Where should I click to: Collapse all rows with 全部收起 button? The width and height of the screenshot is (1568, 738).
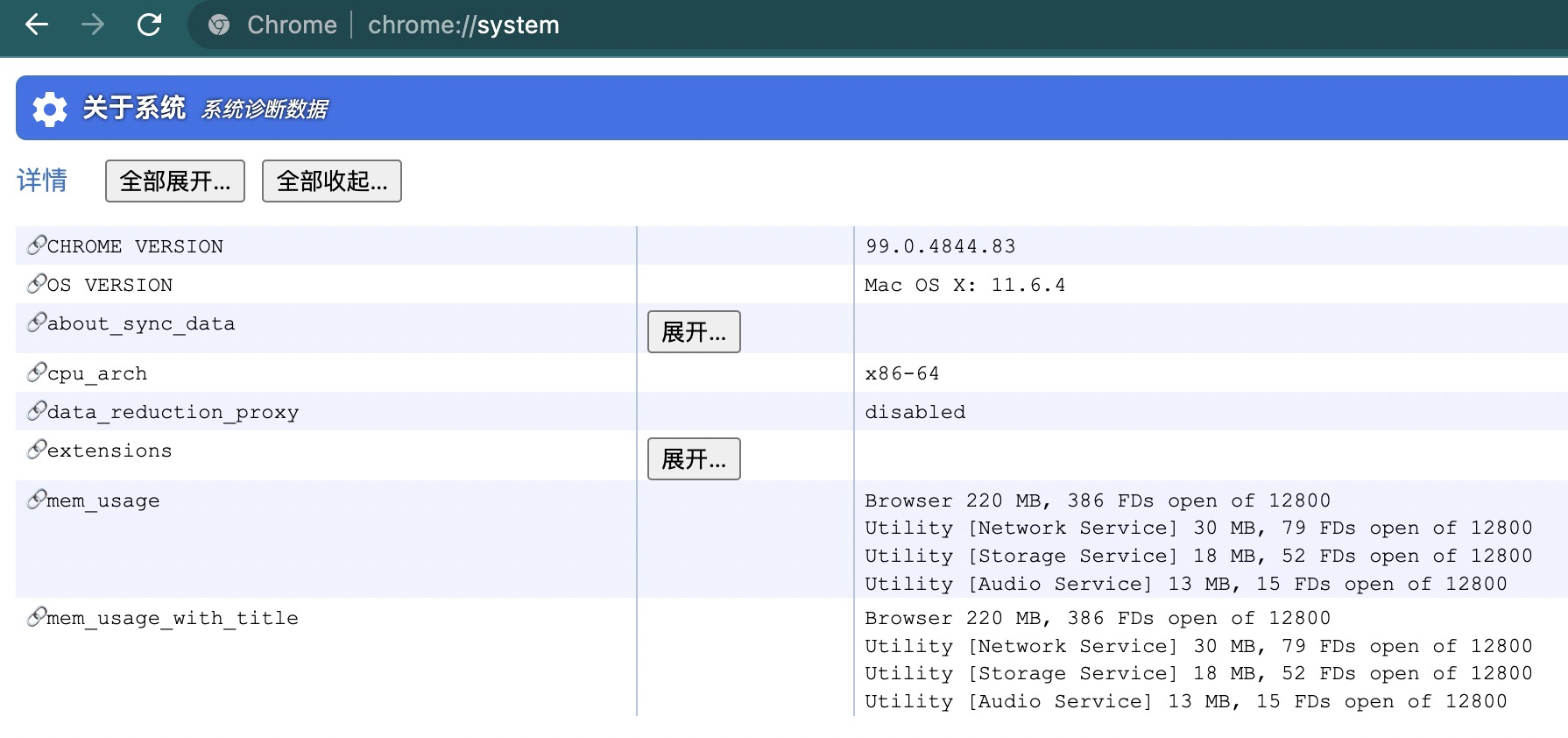pos(332,181)
